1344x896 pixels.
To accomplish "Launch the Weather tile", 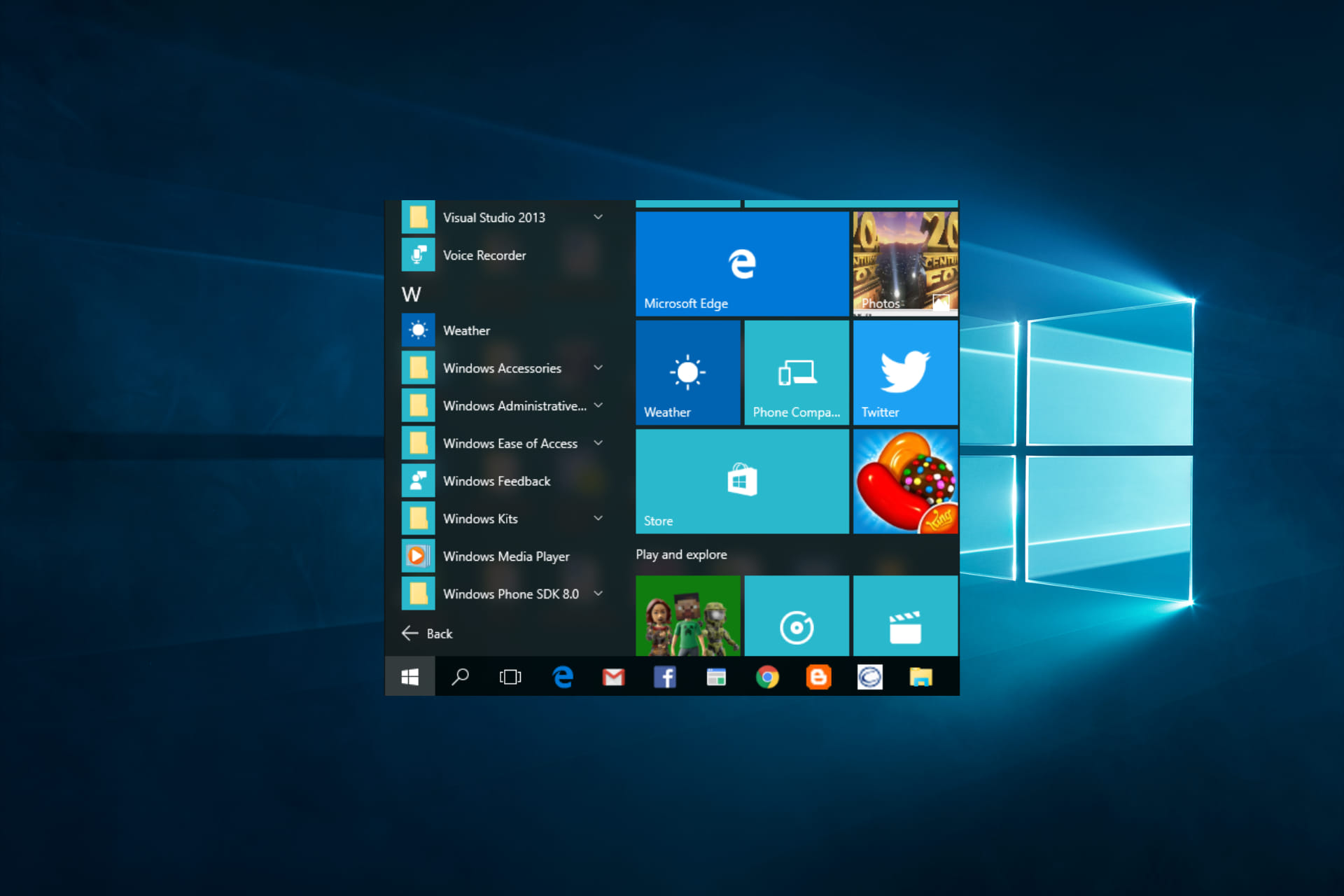I will pos(687,372).
